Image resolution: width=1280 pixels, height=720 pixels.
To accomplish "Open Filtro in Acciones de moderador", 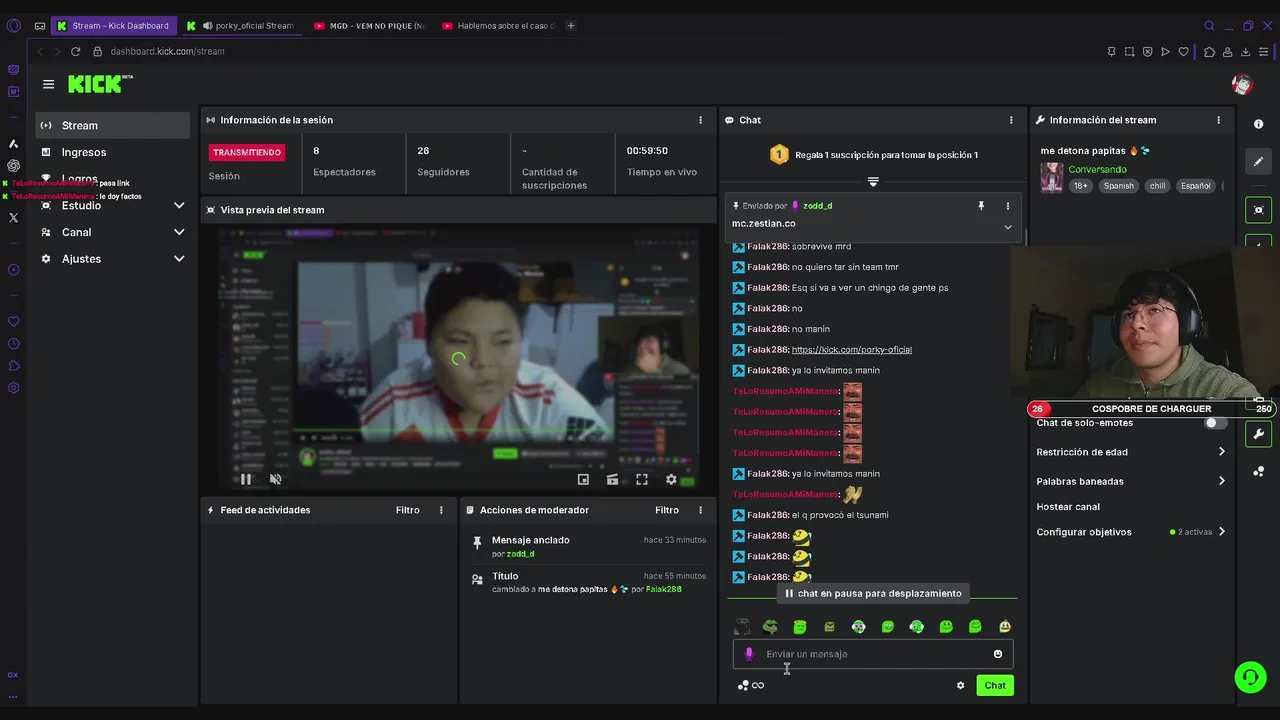I will [667, 510].
